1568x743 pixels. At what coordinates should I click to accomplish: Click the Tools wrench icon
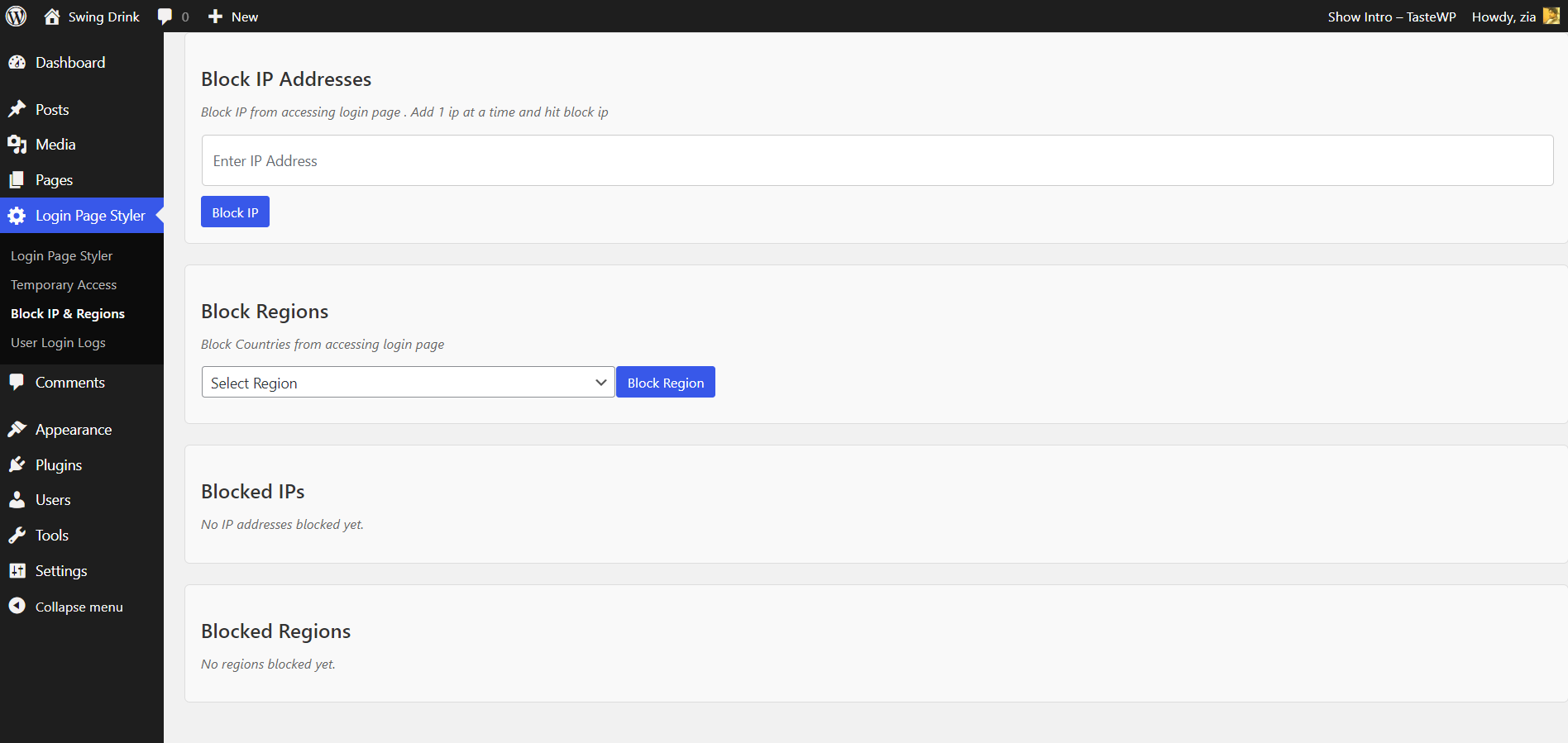(17, 536)
